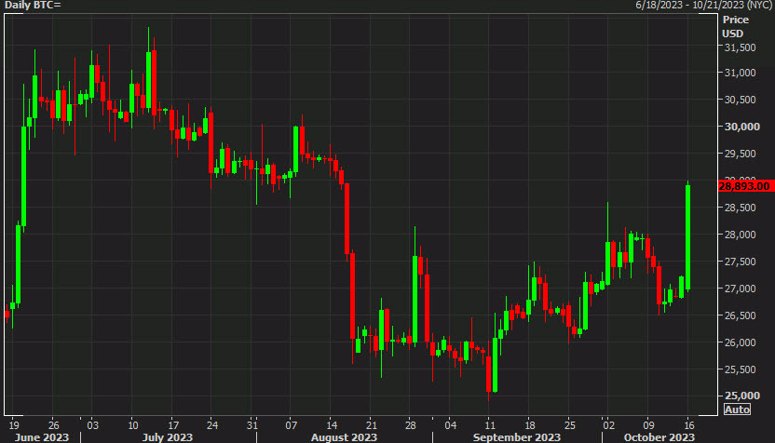
Task: Click the lowest candle near September 11
Action: pos(489,374)
